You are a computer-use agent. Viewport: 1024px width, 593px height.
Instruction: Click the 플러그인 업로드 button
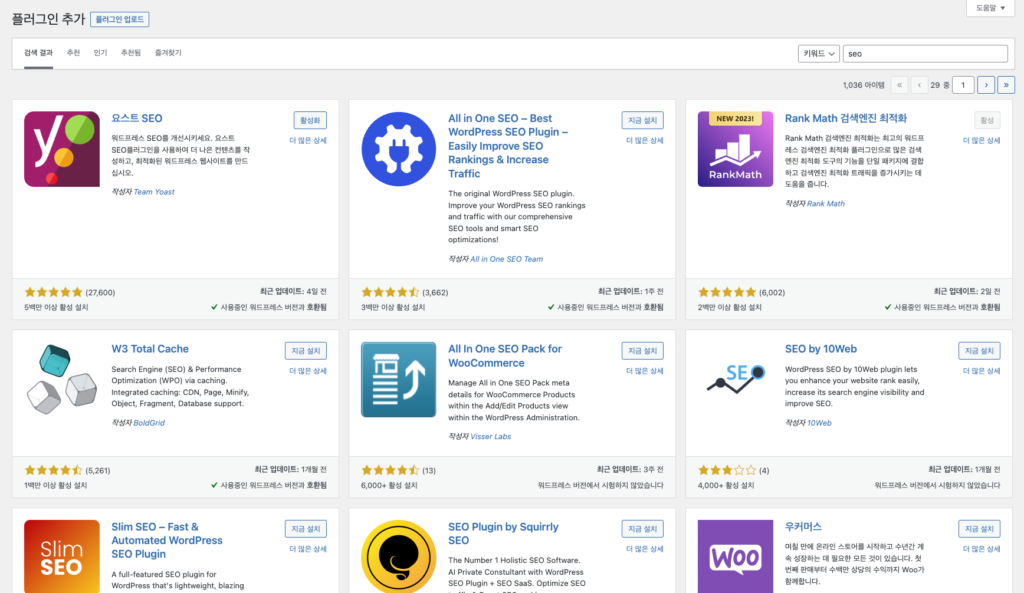120,20
